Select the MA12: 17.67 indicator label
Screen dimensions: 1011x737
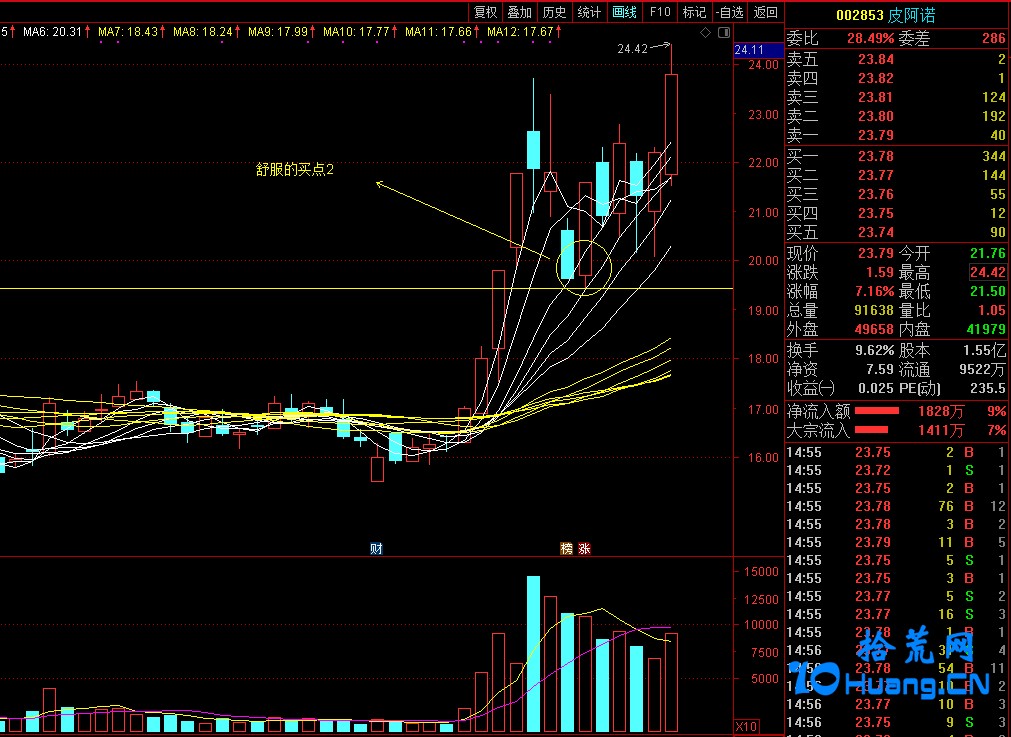[520, 32]
